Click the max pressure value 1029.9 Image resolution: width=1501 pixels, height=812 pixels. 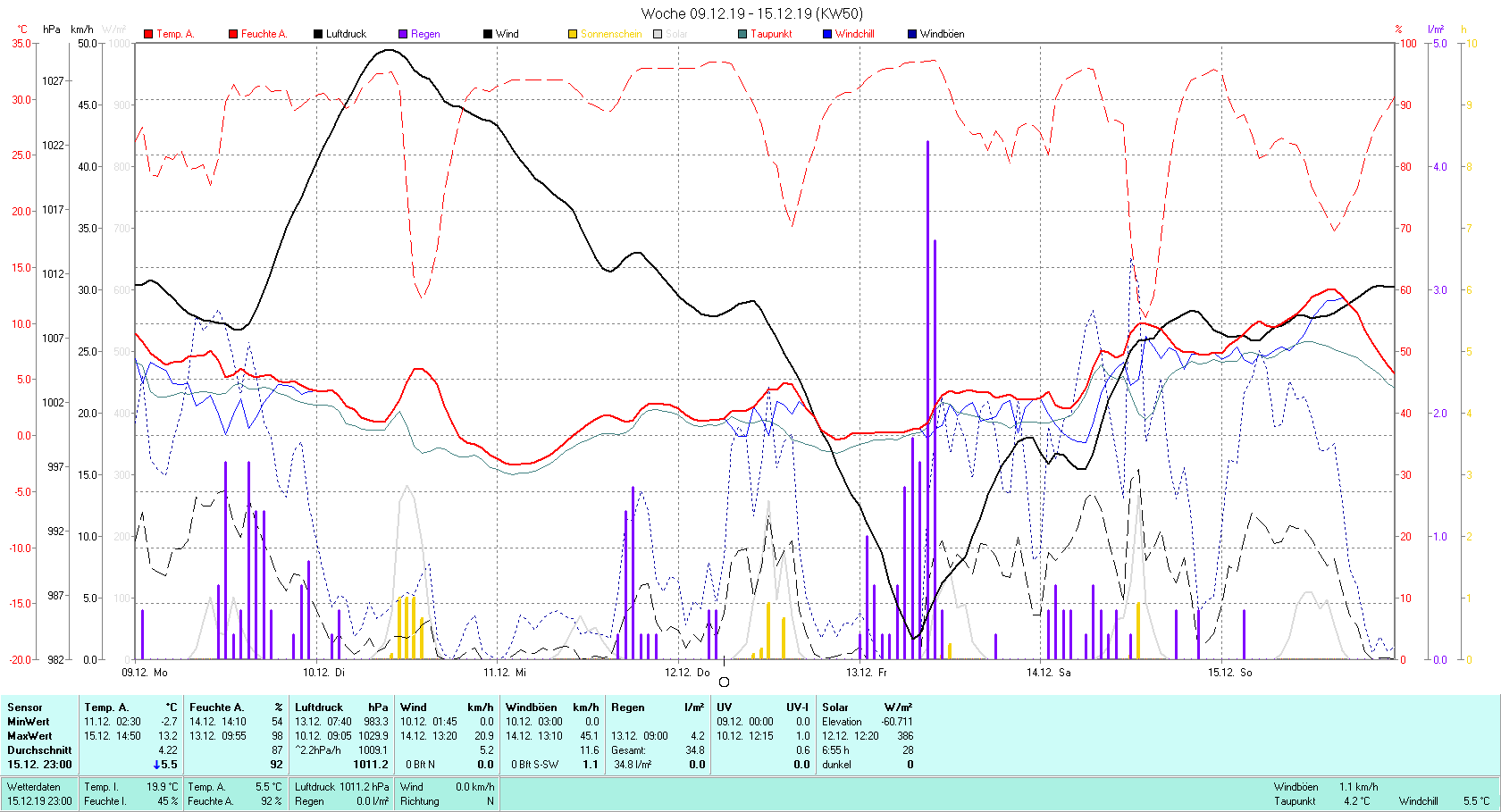[373, 736]
